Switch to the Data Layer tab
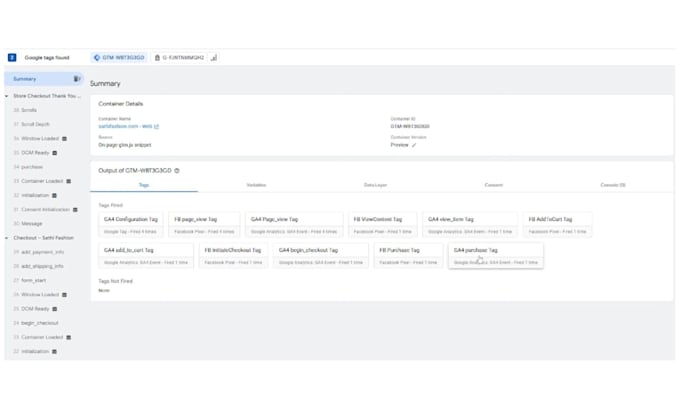The width and height of the screenshot is (680, 409). pos(375,185)
